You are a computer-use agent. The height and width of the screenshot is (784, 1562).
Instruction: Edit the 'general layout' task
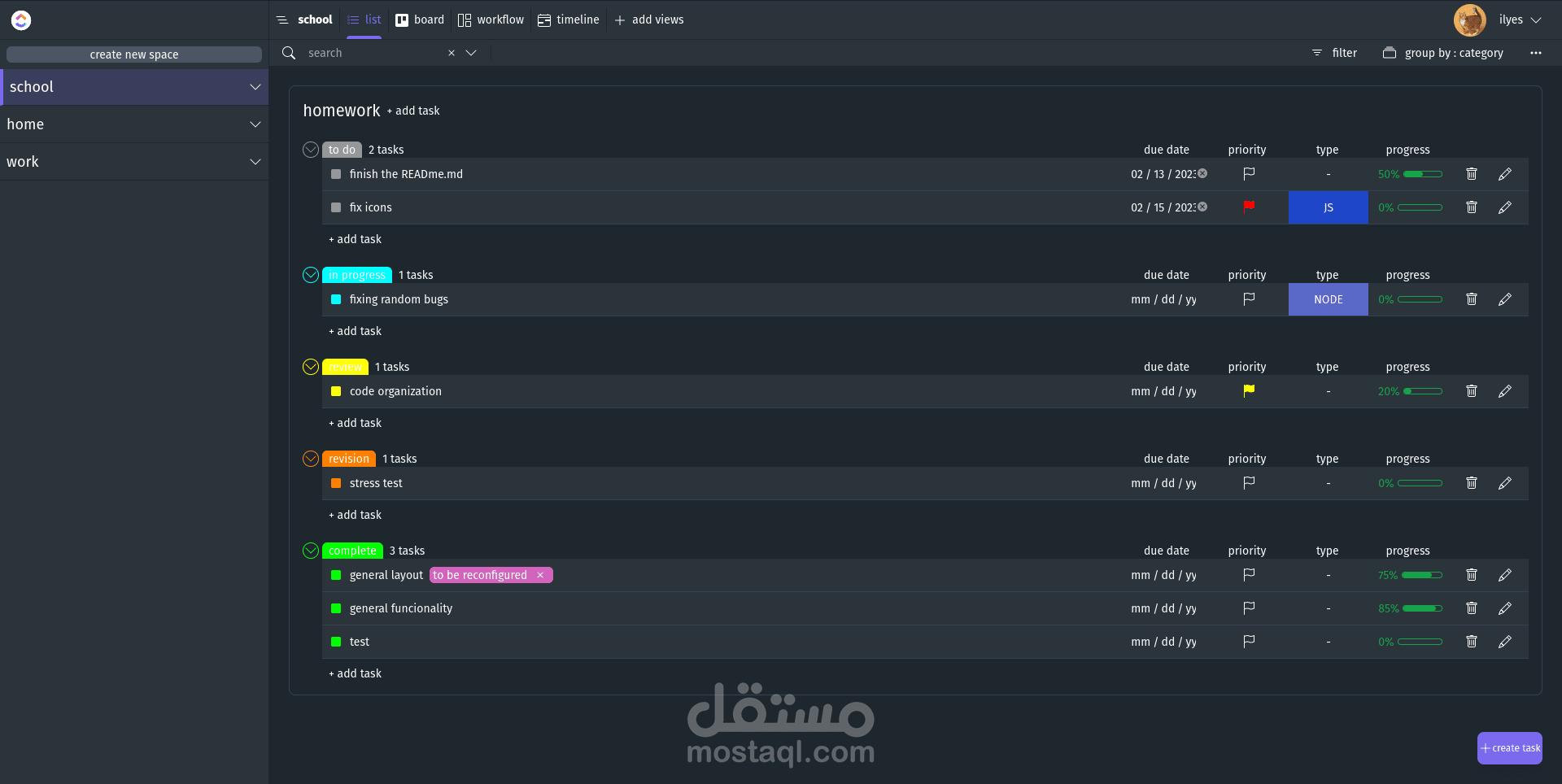click(1505, 575)
